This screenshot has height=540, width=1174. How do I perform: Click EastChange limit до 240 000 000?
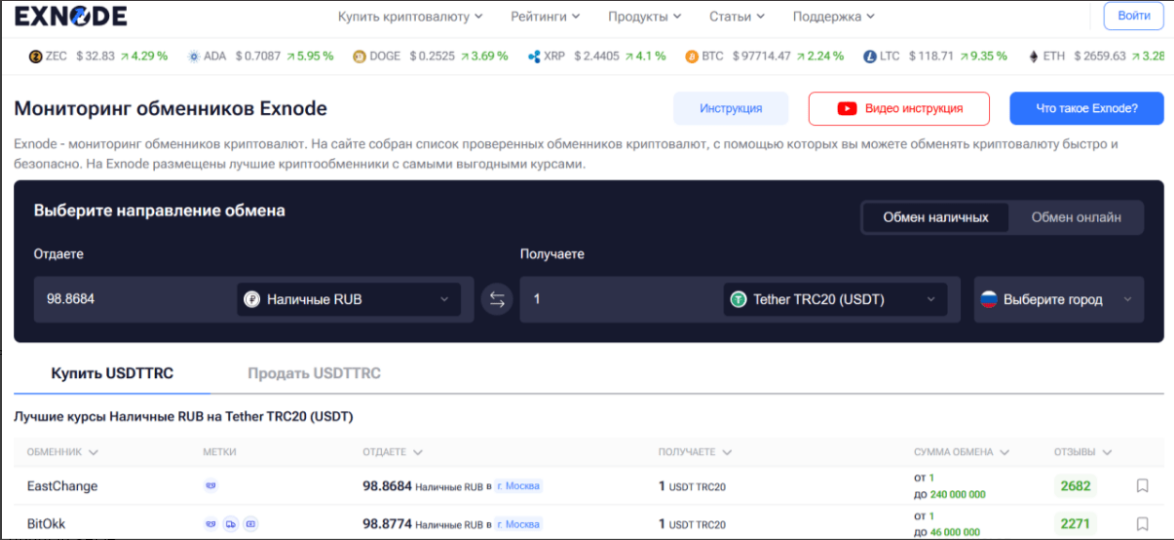[949, 494]
